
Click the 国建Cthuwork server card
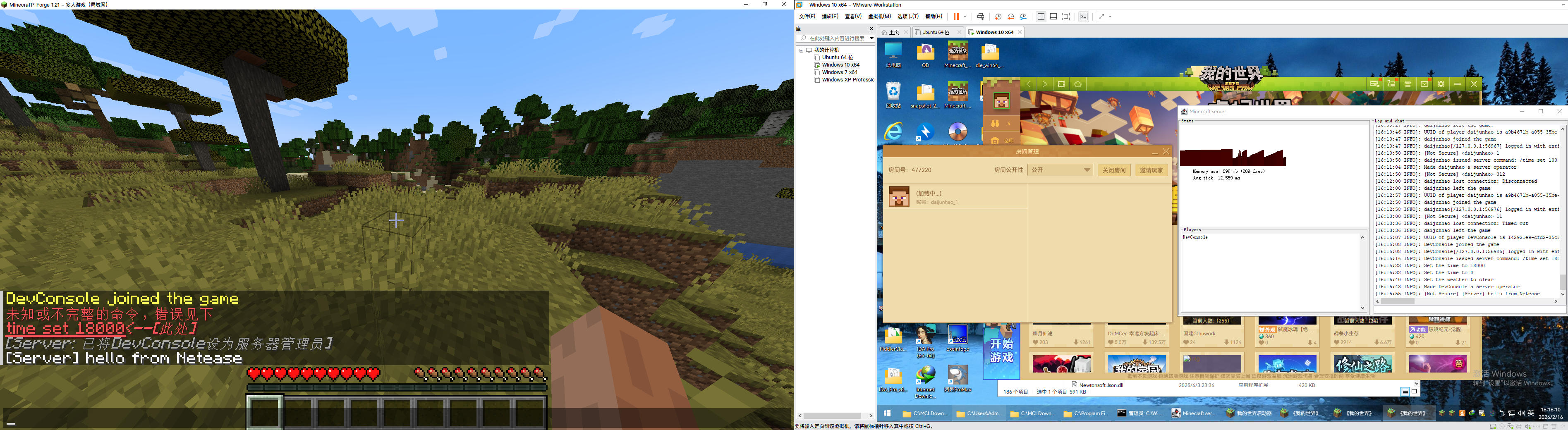click(1212, 332)
